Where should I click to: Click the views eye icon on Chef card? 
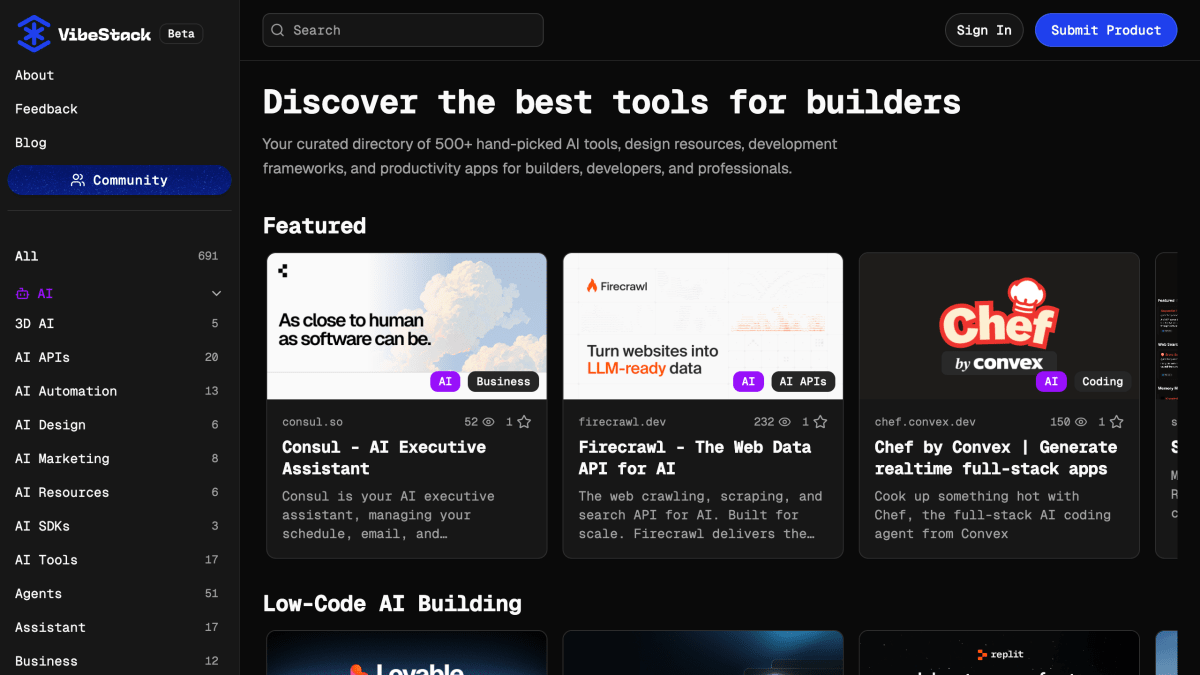[1081, 422]
